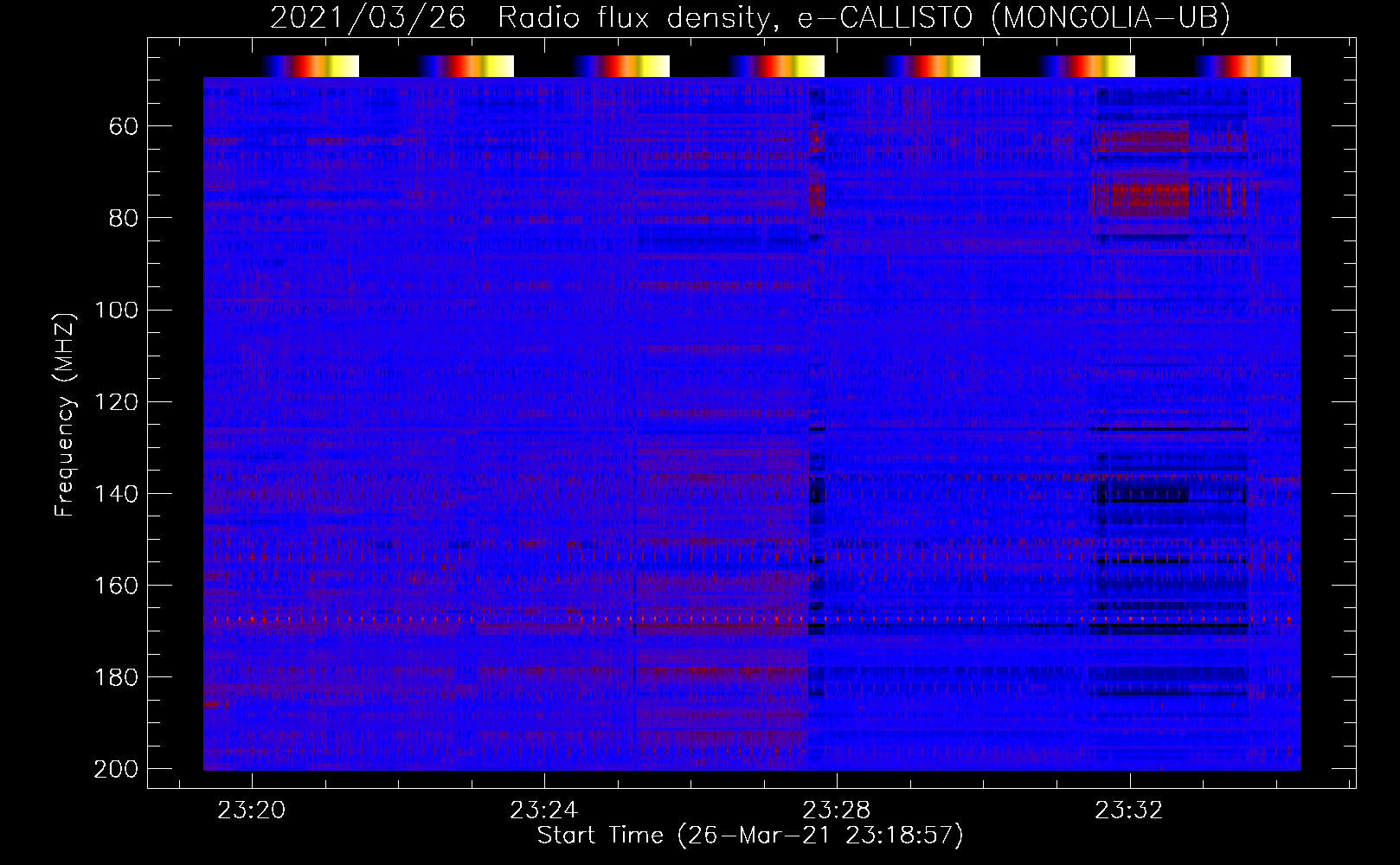Click the 80 frequency tick label

coord(124,218)
